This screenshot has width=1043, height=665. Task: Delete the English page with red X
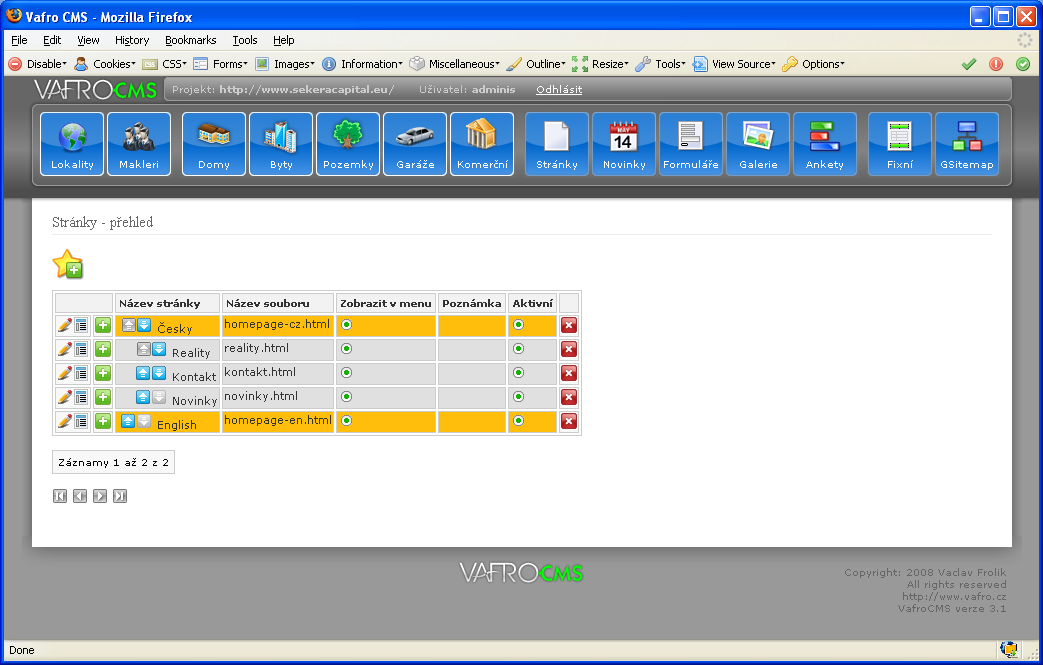pos(569,421)
